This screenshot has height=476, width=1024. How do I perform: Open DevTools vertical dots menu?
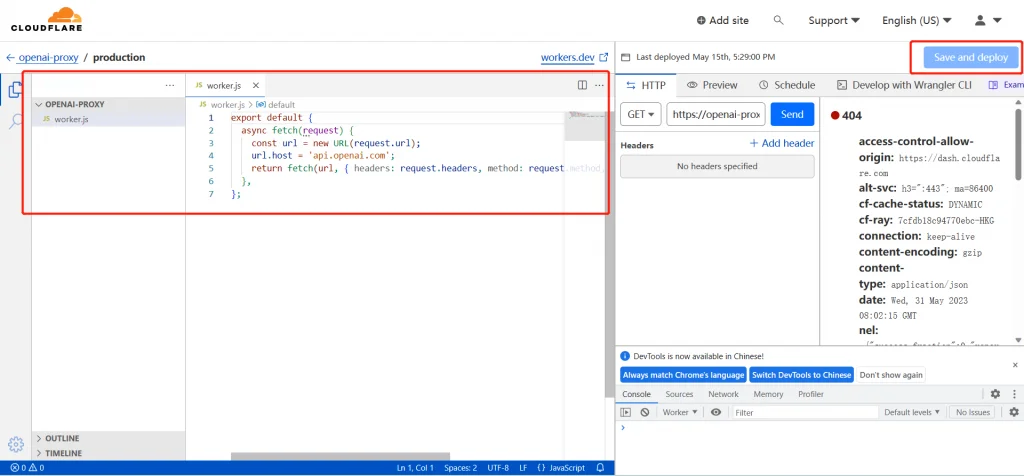(x=1014, y=394)
